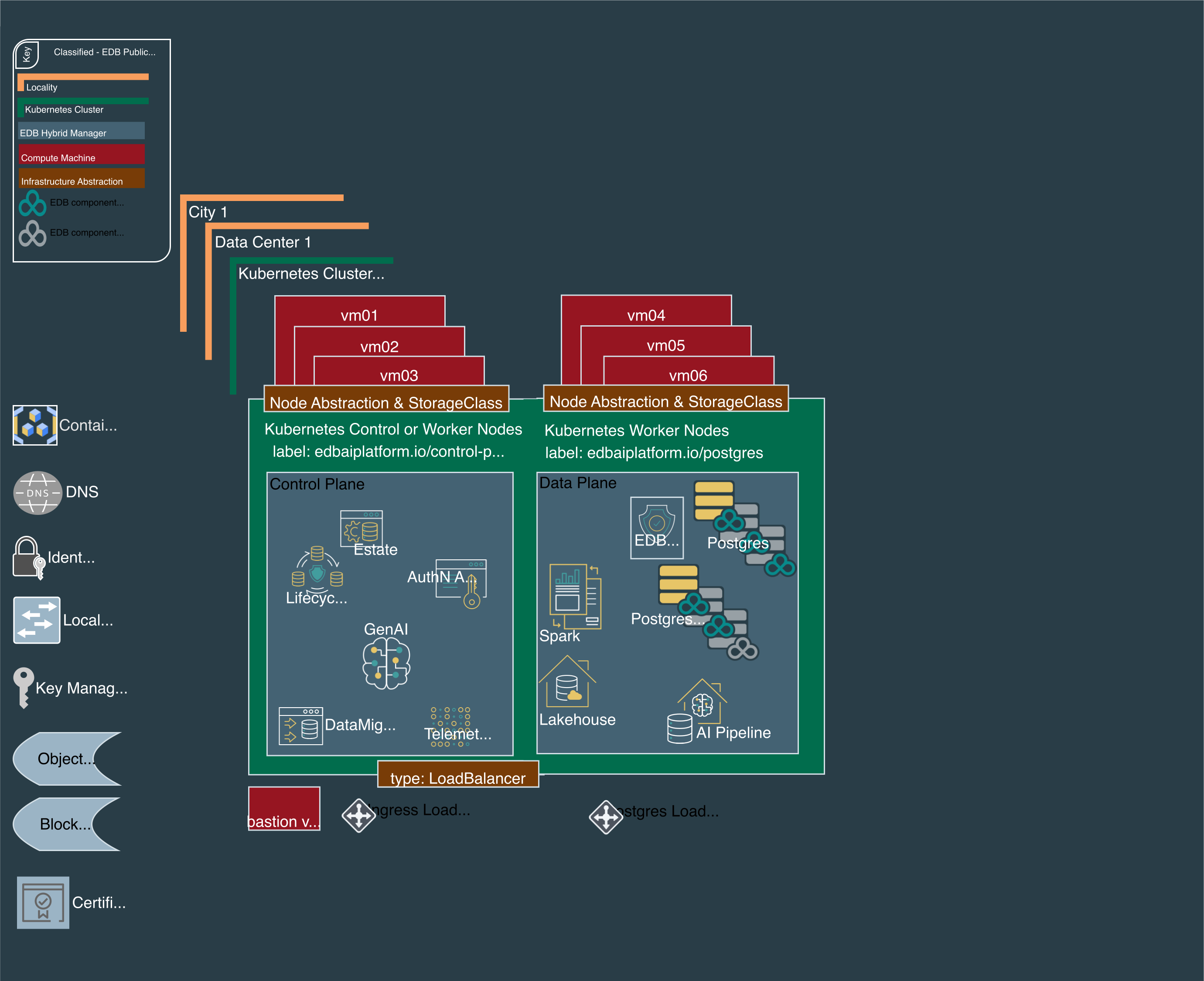Click the Control Plane title text
The width and height of the screenshot is (1204, 981).
point(317,484)
